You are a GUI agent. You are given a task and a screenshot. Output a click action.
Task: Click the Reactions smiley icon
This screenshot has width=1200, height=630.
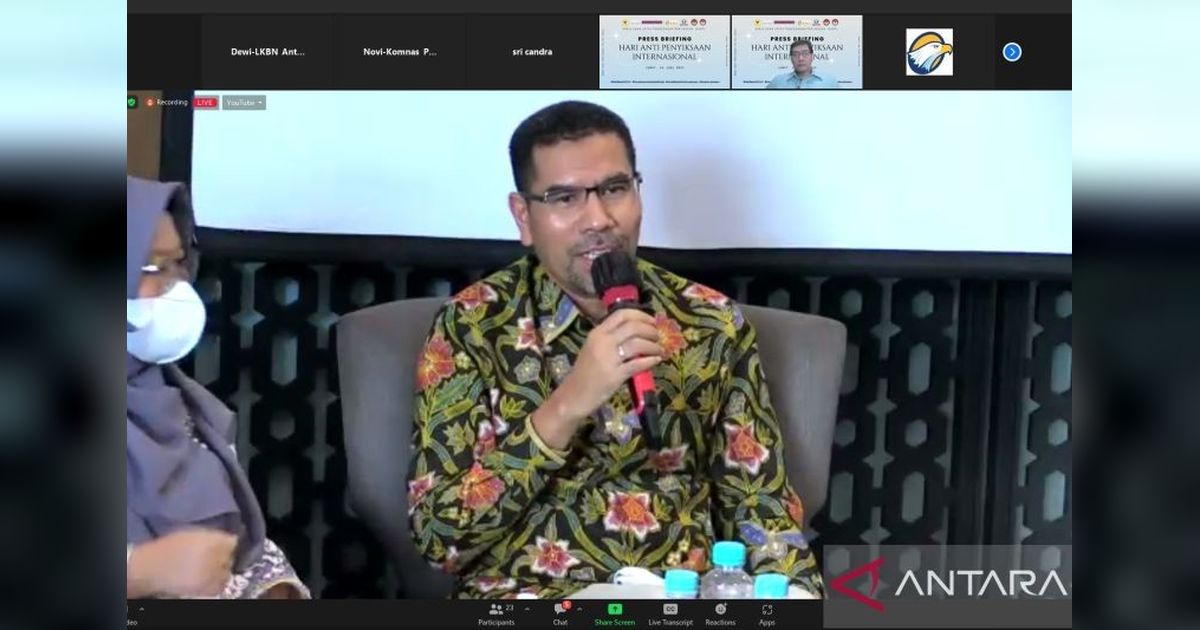tap(720, 609)
